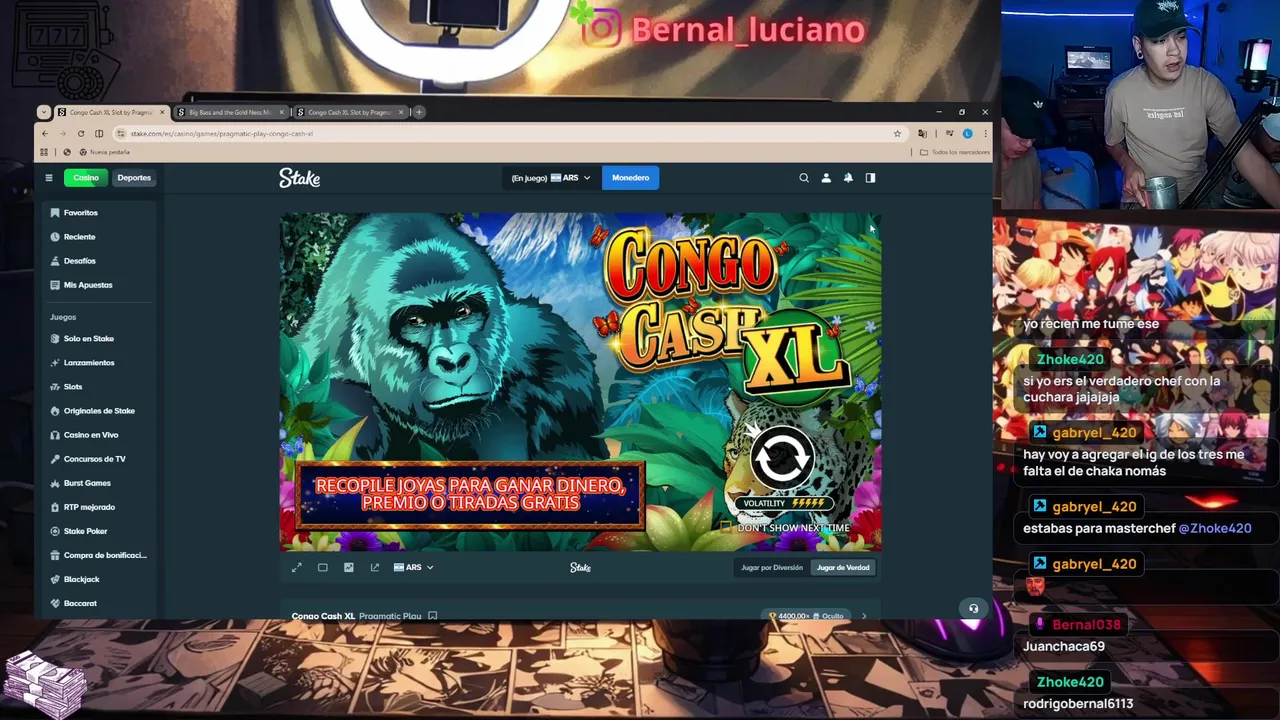Reload the browser page

[81, 133]
